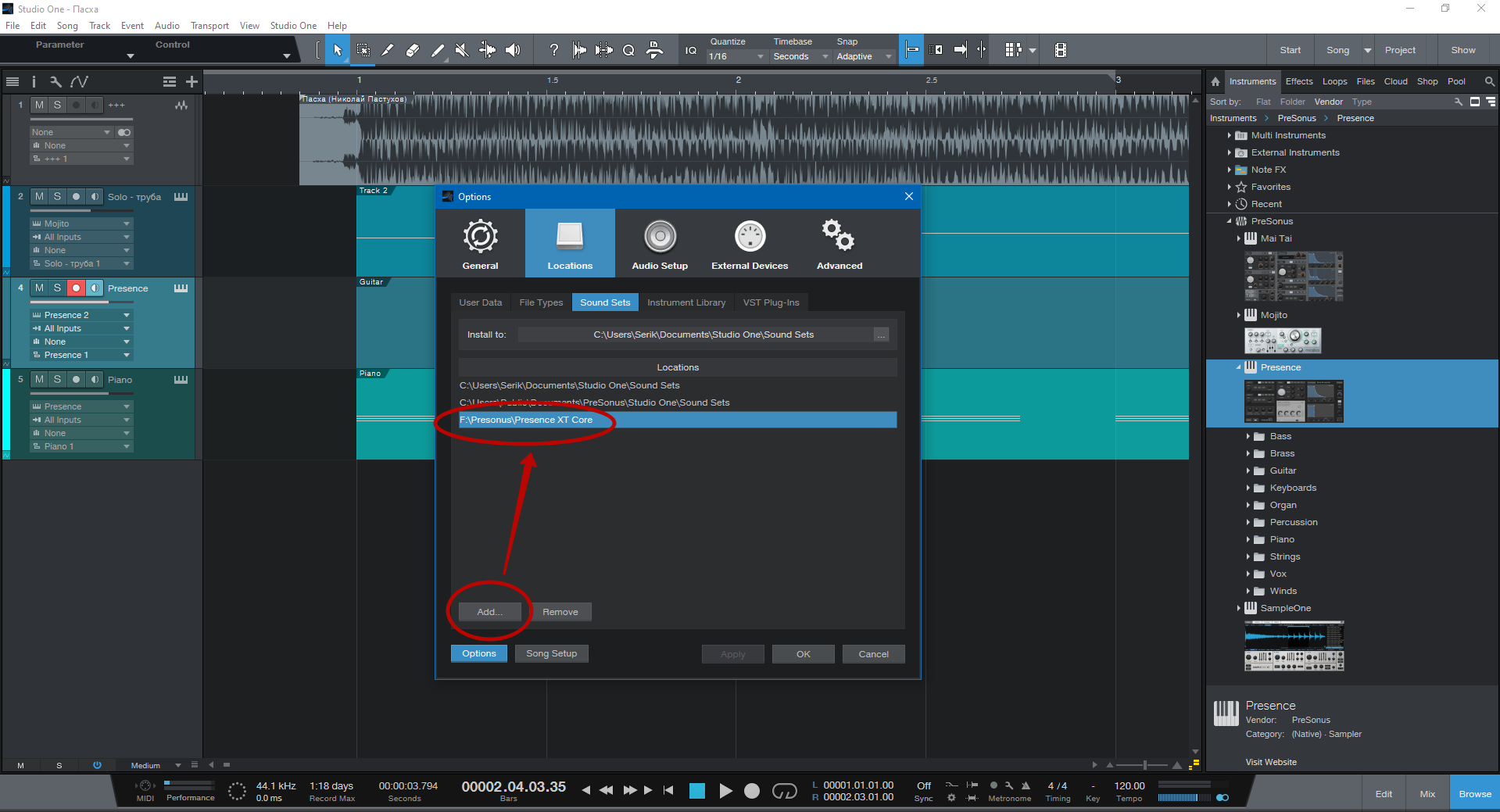Click Add... button in Options dialog
Viewport: 1500px width, 812px height.
point(489,612)
